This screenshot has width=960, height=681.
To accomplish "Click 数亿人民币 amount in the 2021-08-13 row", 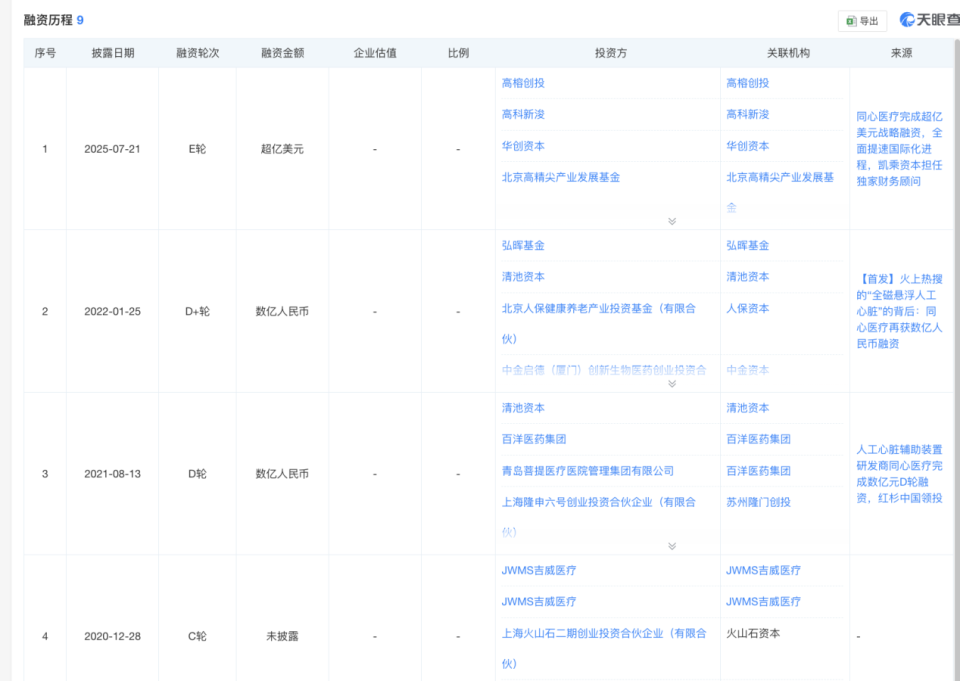I will pos(282,473).
